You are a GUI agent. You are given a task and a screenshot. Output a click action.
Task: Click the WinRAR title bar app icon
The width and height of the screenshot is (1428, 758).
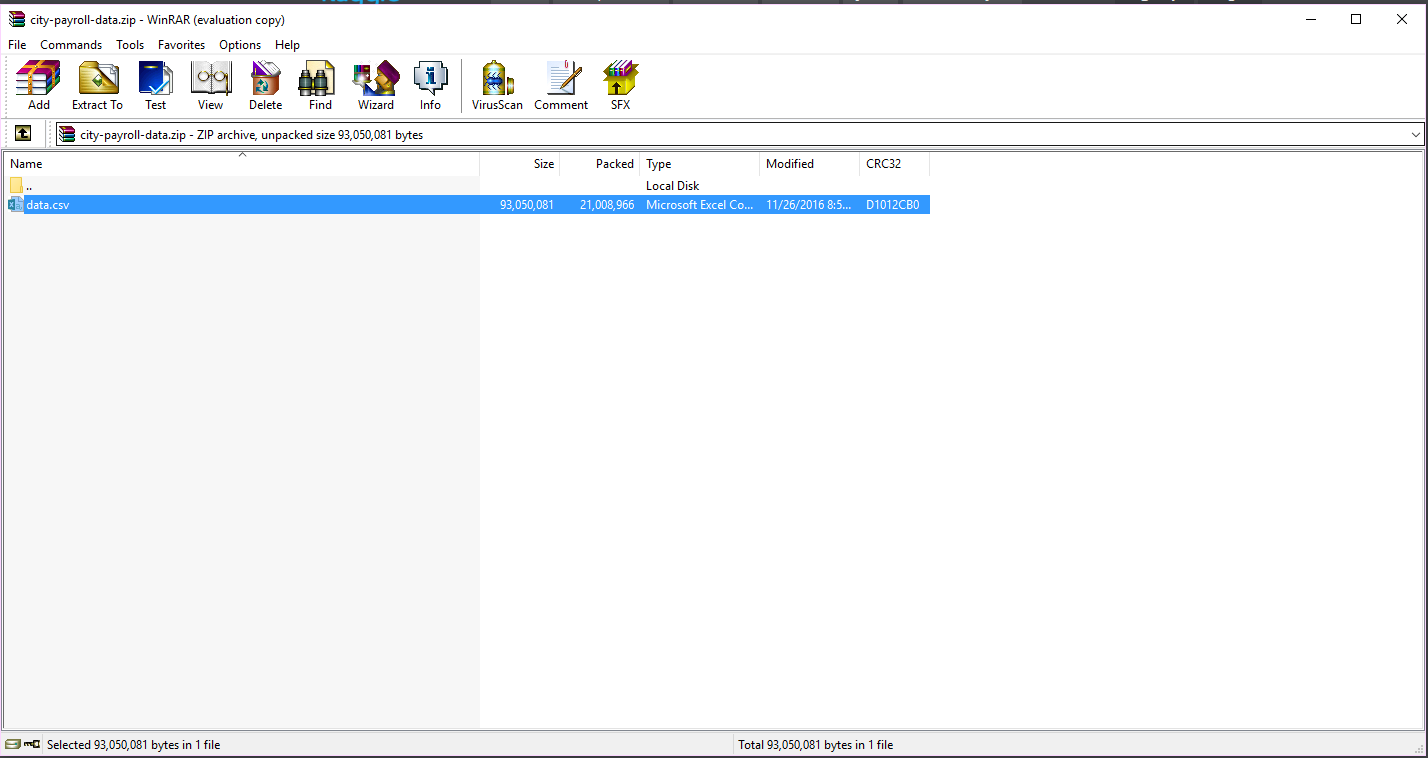16,19
